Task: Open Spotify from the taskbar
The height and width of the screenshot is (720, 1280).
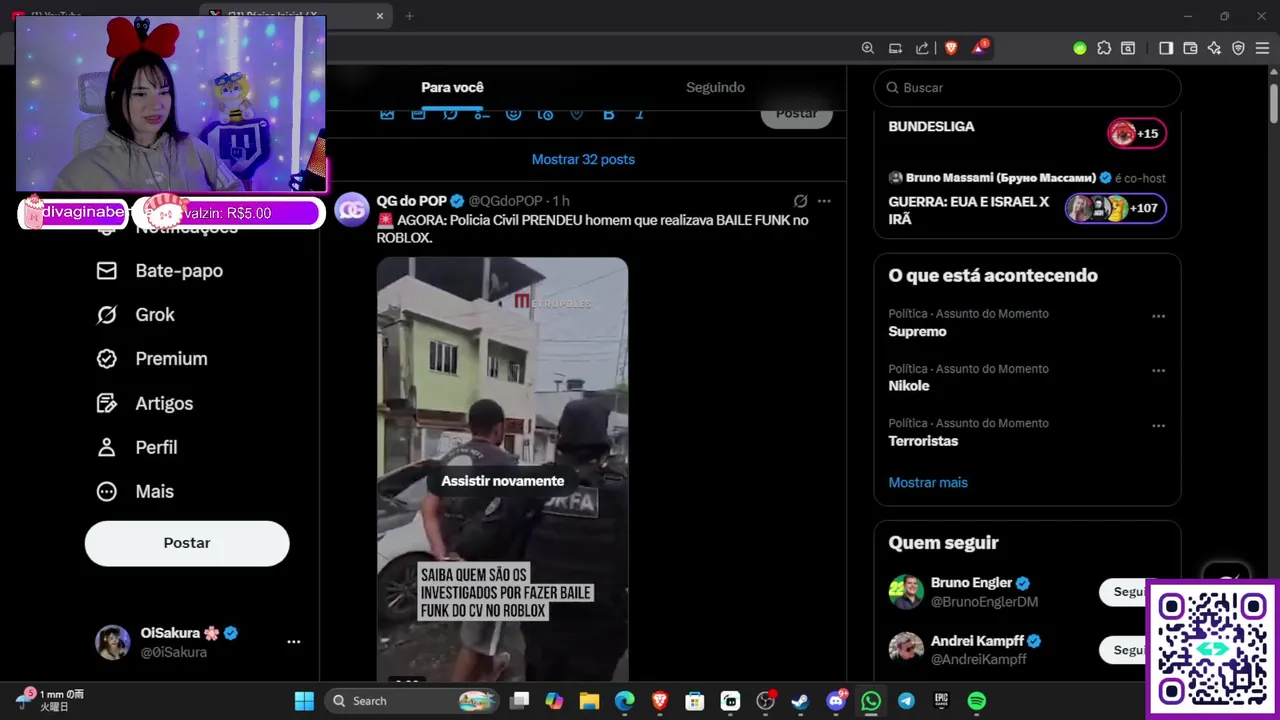Action: tap(977, 701)
